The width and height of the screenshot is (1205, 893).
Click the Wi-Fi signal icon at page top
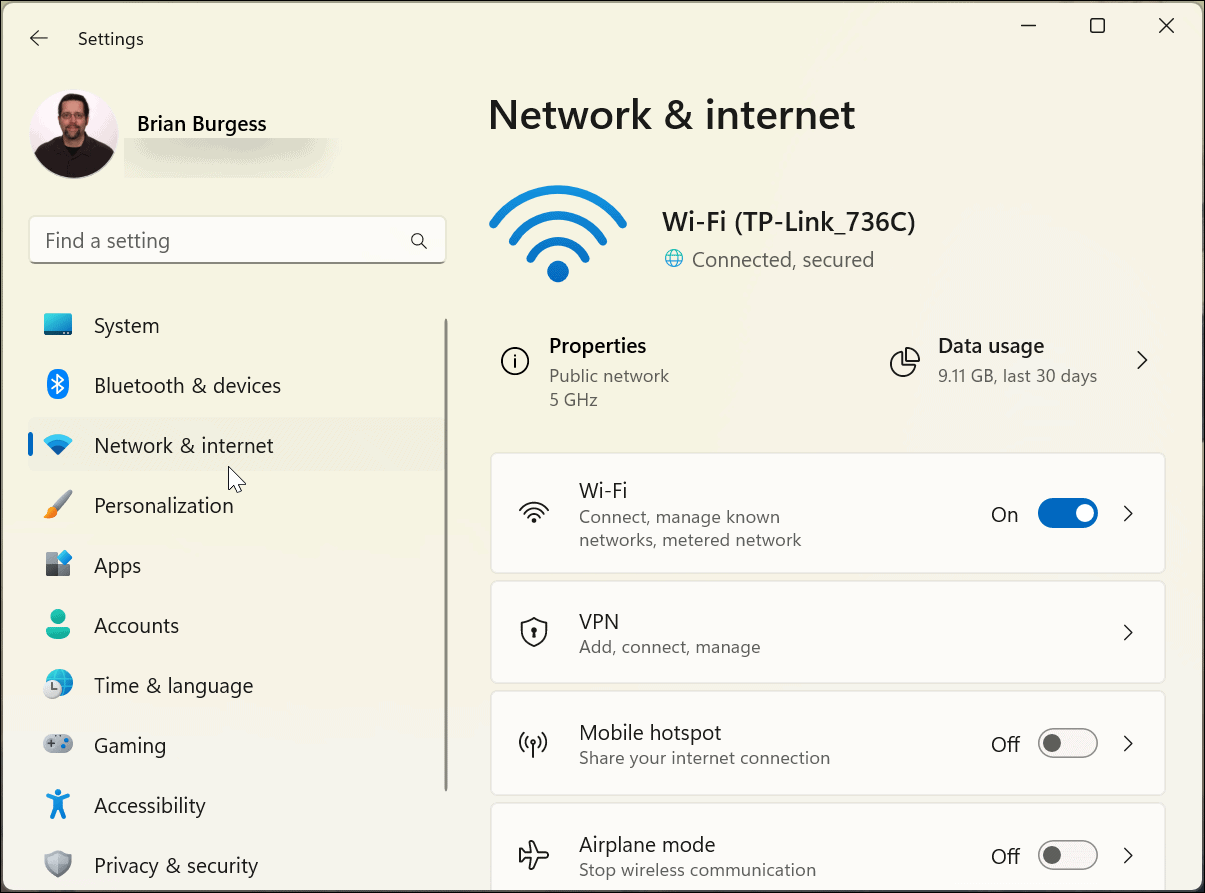pos(557,232)
